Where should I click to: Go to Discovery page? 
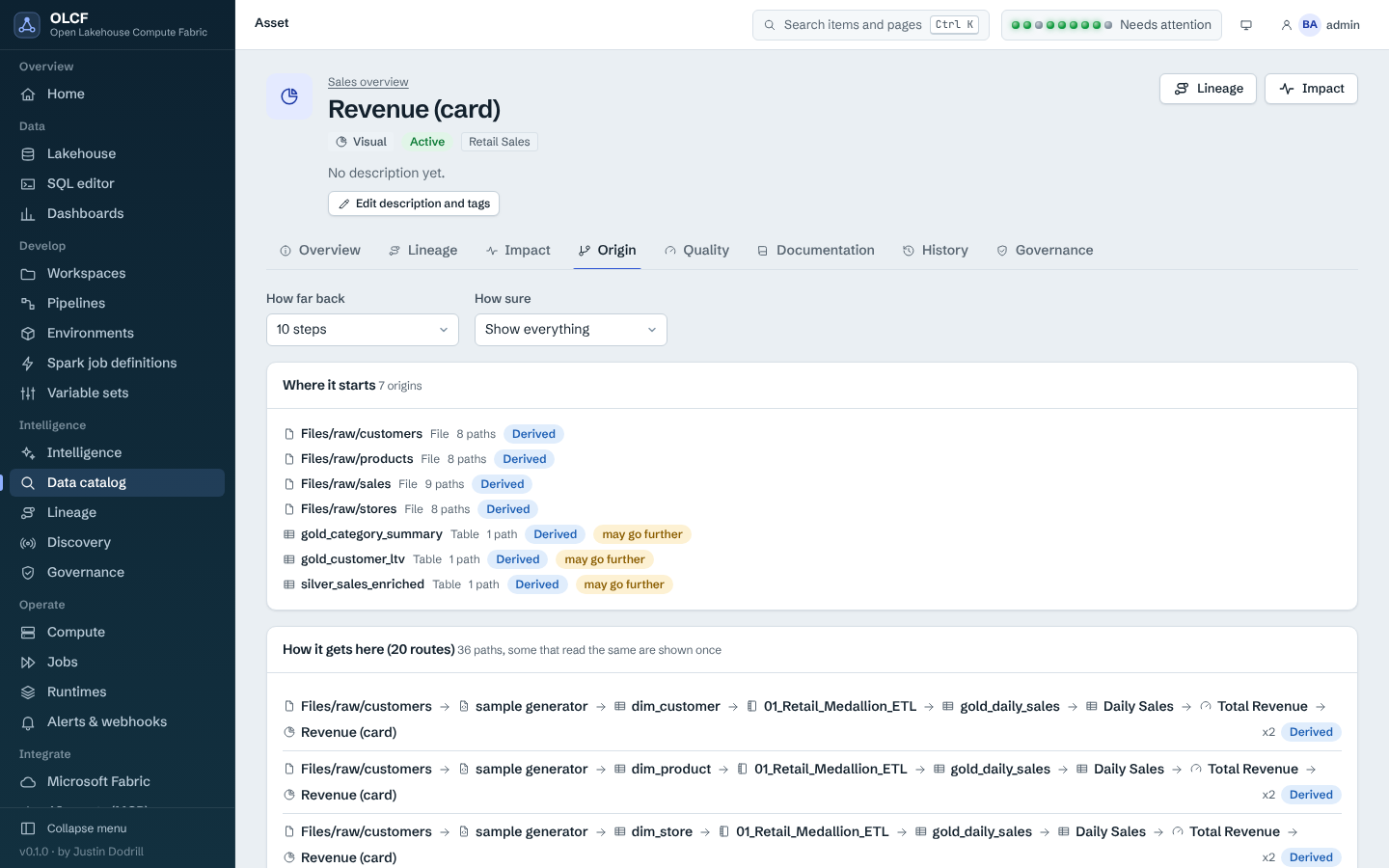point(117,542)
